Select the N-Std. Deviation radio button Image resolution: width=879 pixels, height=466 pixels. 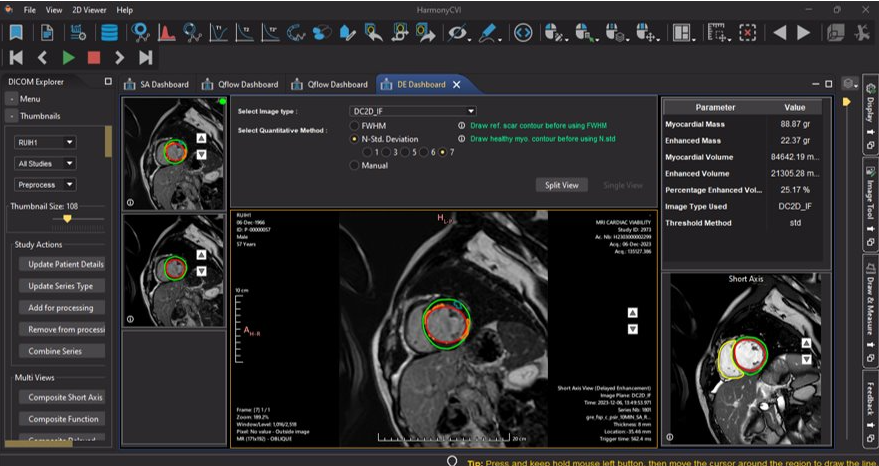point(355,139)
